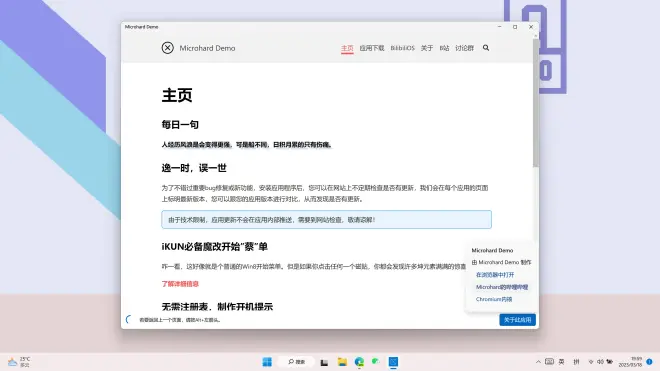
Task: Open the 应用下载 navigation tab
Action: (372, 48)
